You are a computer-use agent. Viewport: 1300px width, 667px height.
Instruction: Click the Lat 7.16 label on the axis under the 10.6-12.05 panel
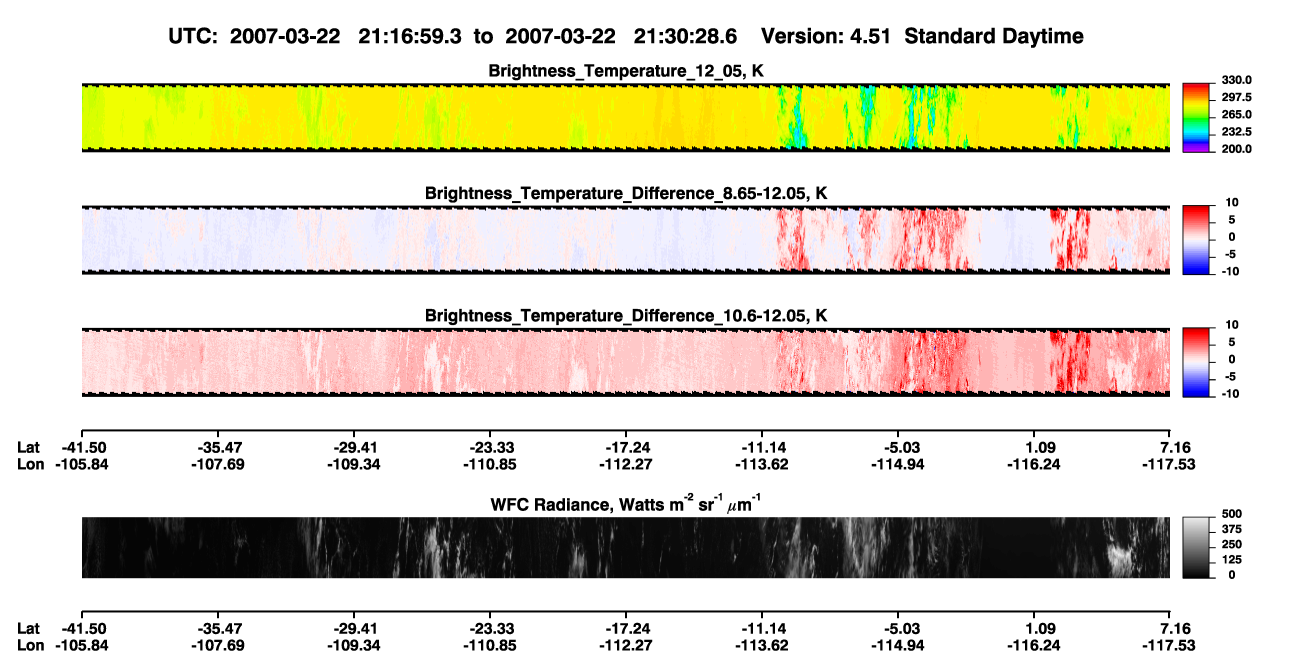1171,447
